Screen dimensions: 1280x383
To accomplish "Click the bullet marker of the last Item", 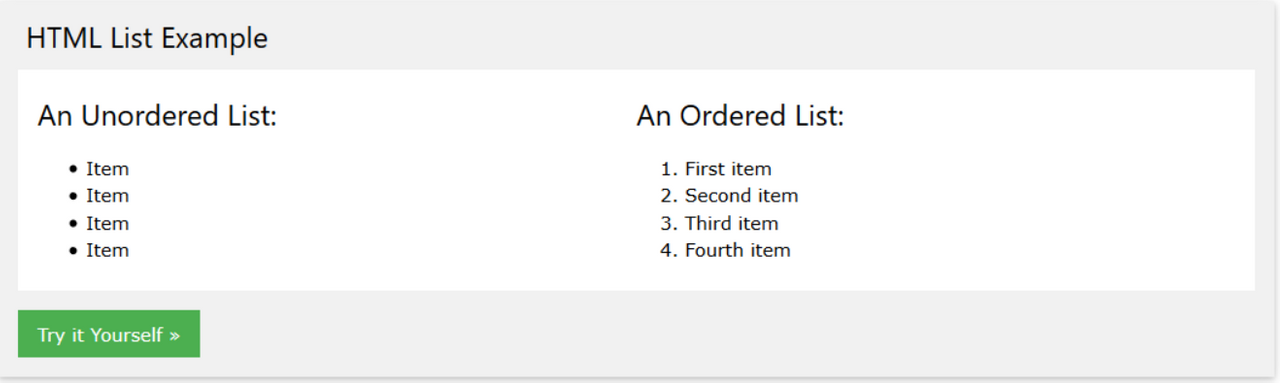I will click(x=73, y=251).
